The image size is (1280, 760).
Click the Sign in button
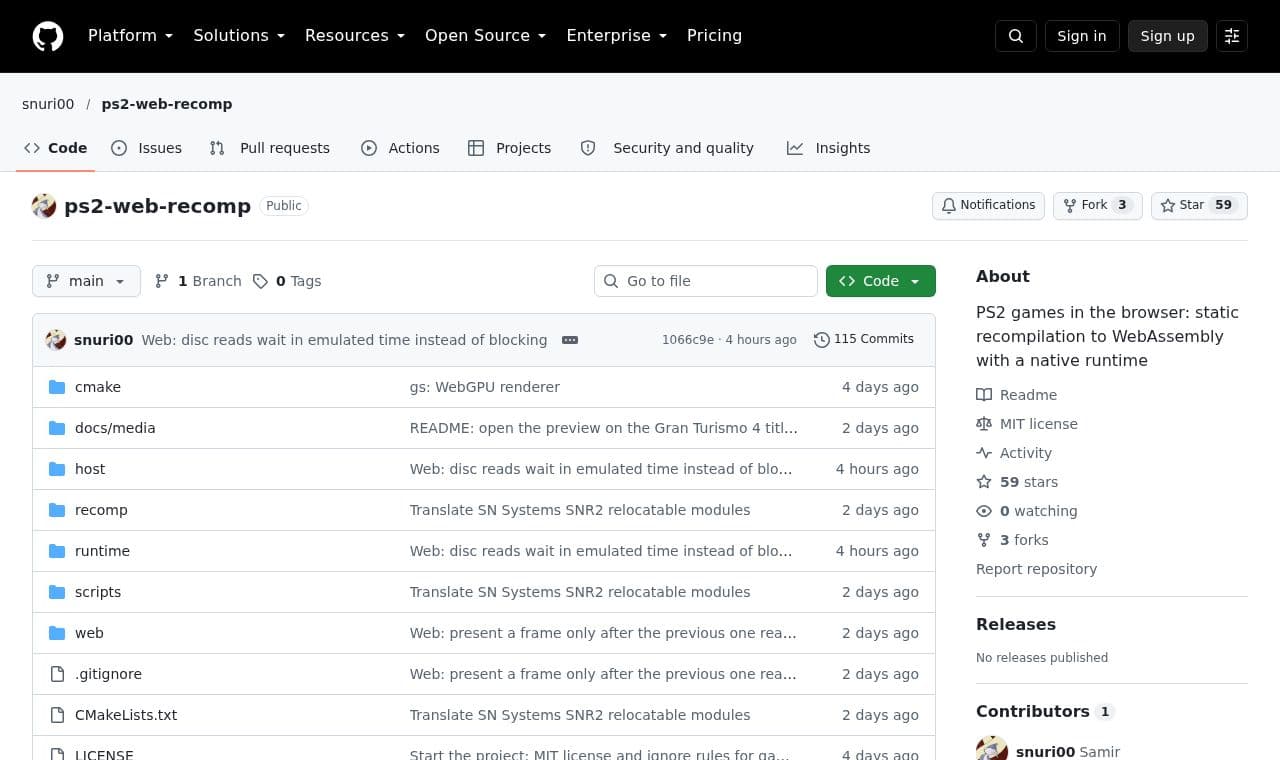click(x=1082, y=36)
